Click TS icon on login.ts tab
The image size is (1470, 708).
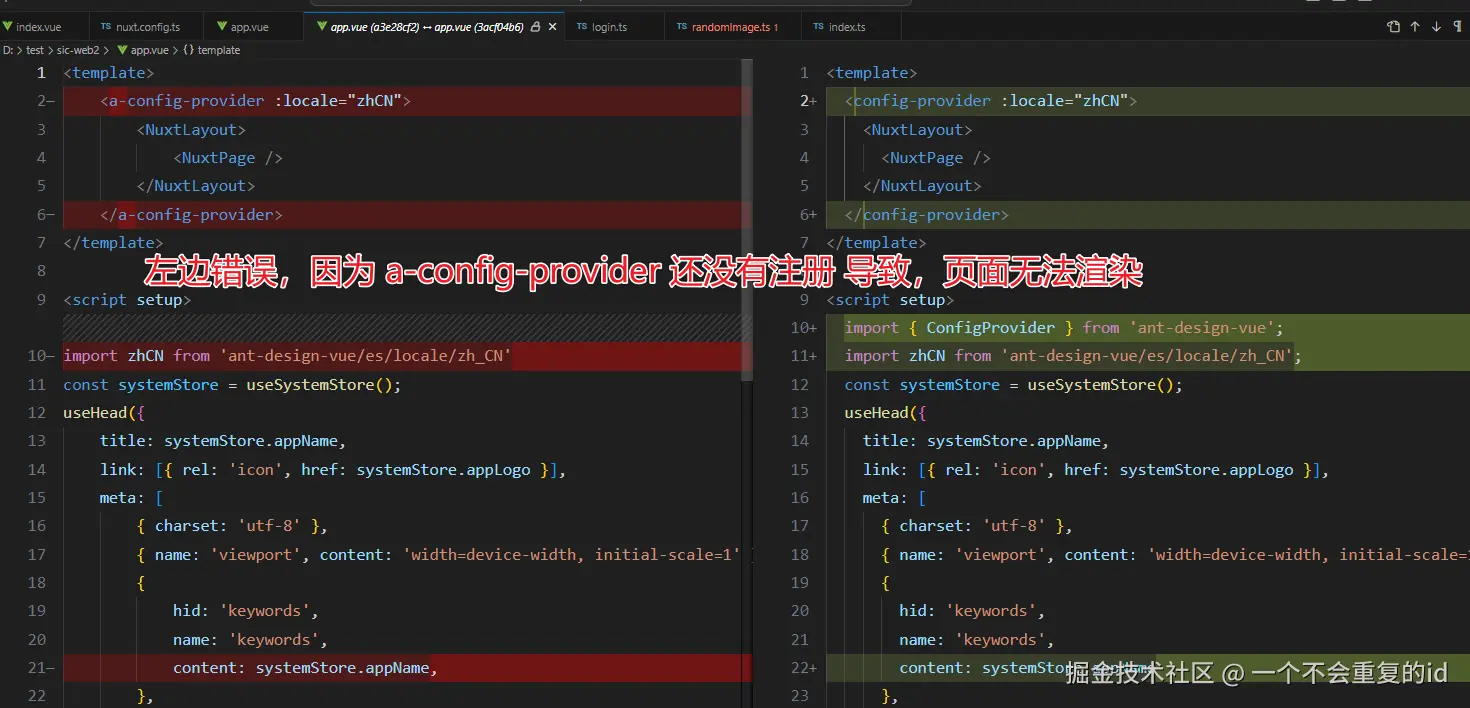[582, 27]
